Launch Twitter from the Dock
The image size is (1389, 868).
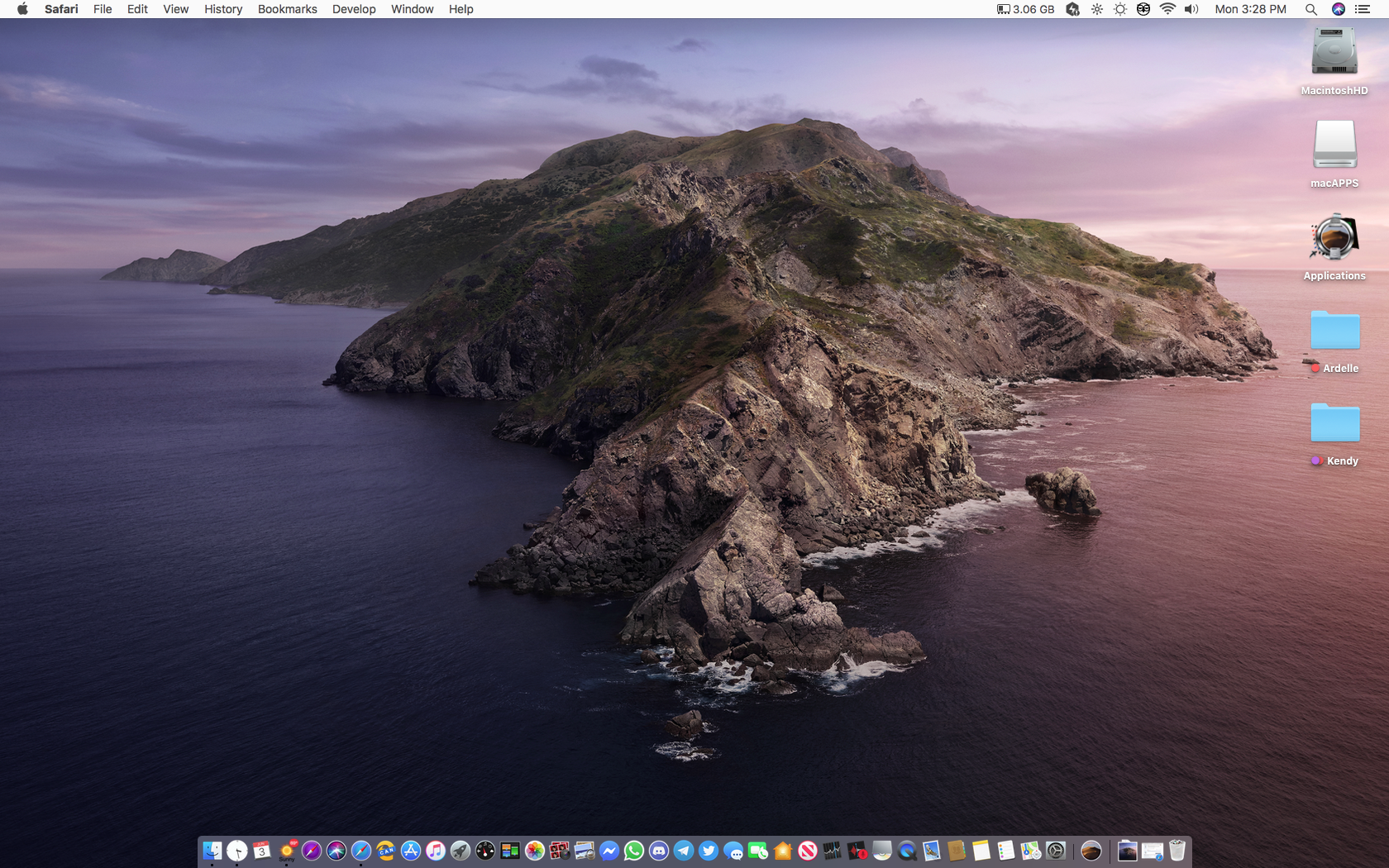point(709,851)
